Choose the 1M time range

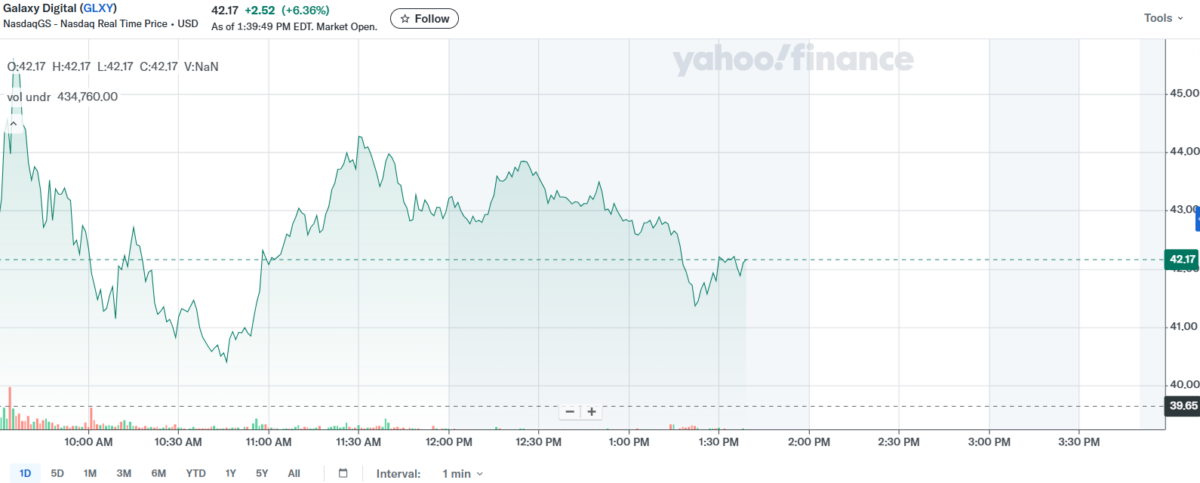tap(90, 473)
